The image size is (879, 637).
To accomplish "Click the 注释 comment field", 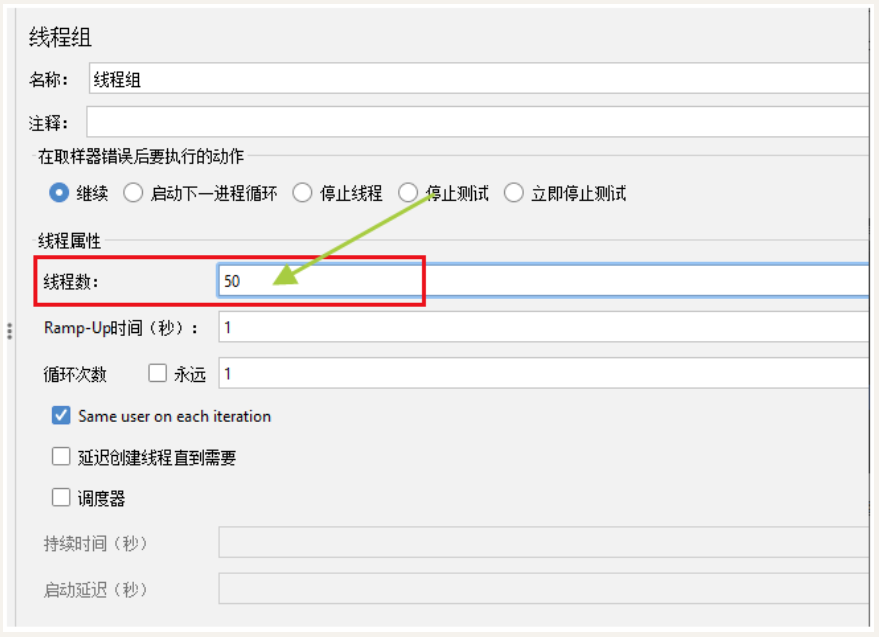I will pyautogui.click(x=478, y=122).
